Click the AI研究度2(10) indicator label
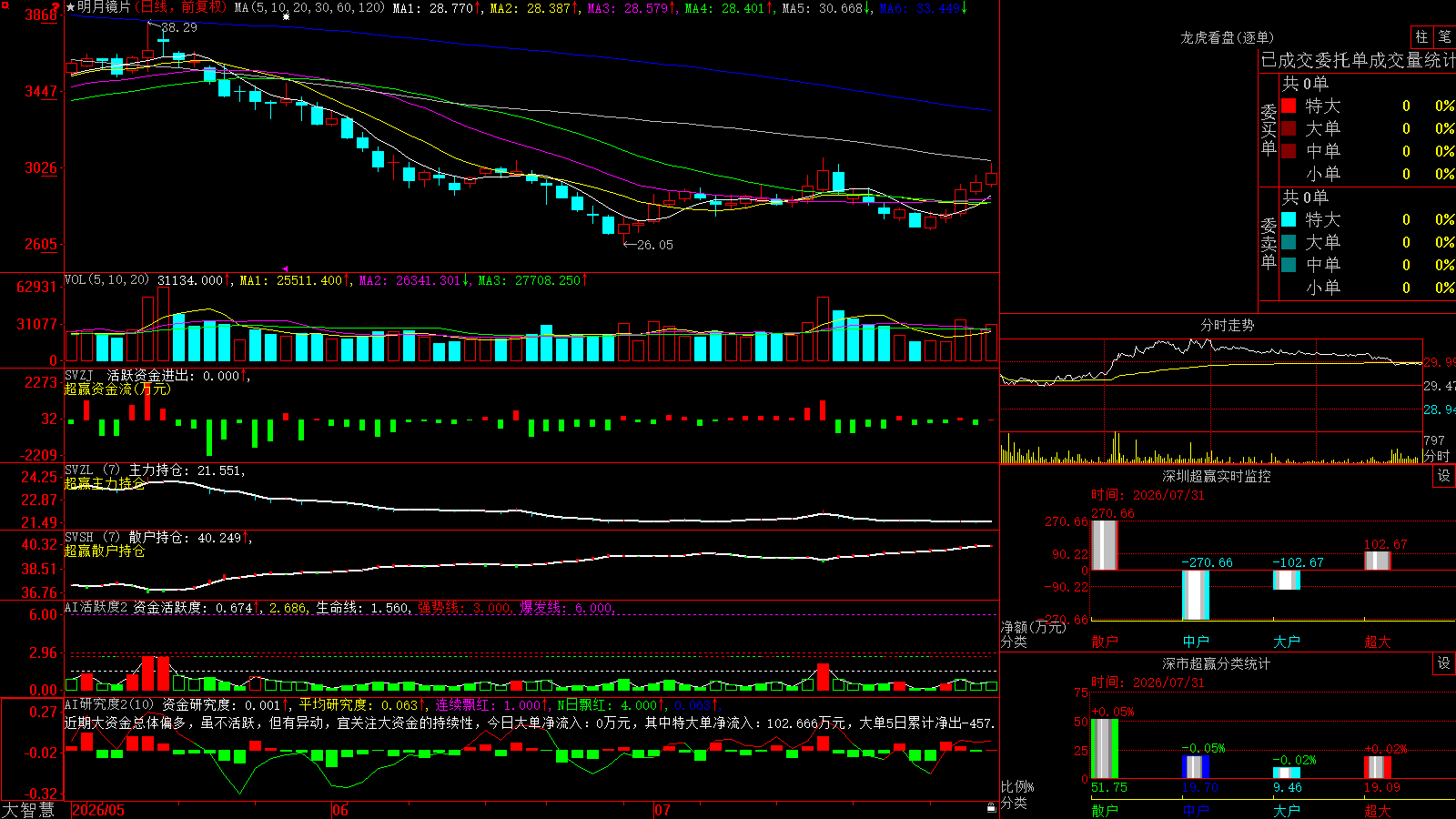This screenshot has width=1456, height=819. [109, 704]
